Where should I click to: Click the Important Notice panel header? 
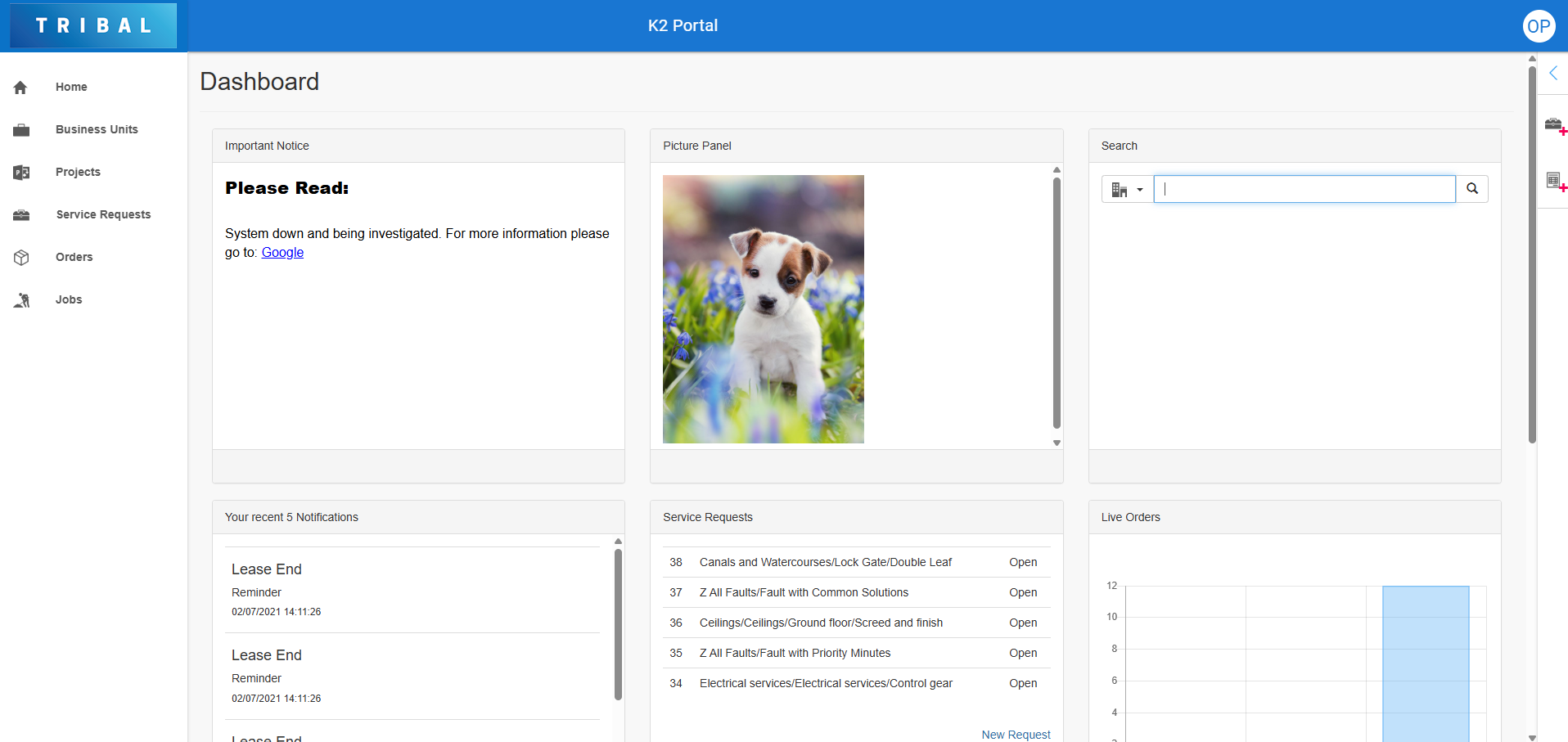tap(418, 146)
